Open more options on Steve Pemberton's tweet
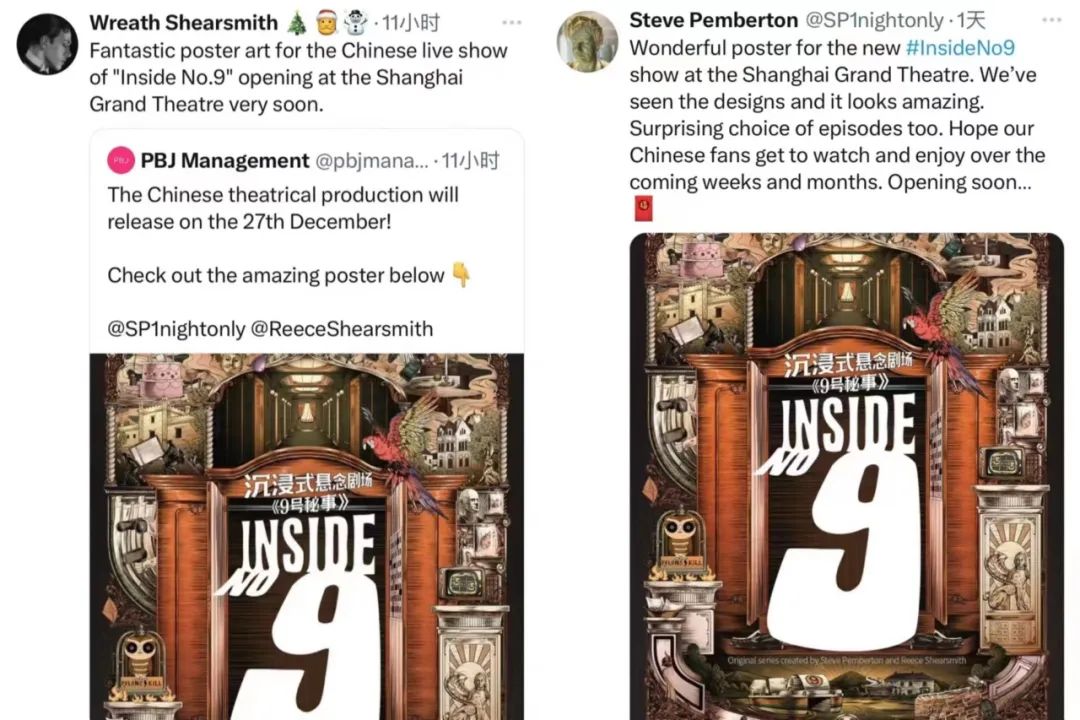Viewport: 1080px width, 720px height. (1052, 20)
